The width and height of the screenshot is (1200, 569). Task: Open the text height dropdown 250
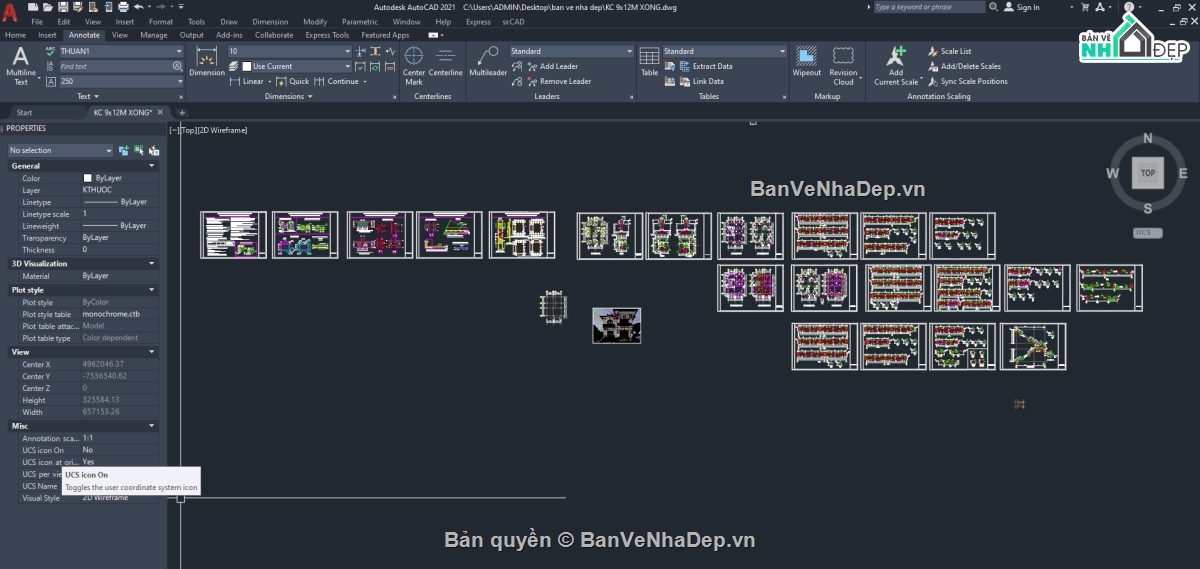pos(121,81)
